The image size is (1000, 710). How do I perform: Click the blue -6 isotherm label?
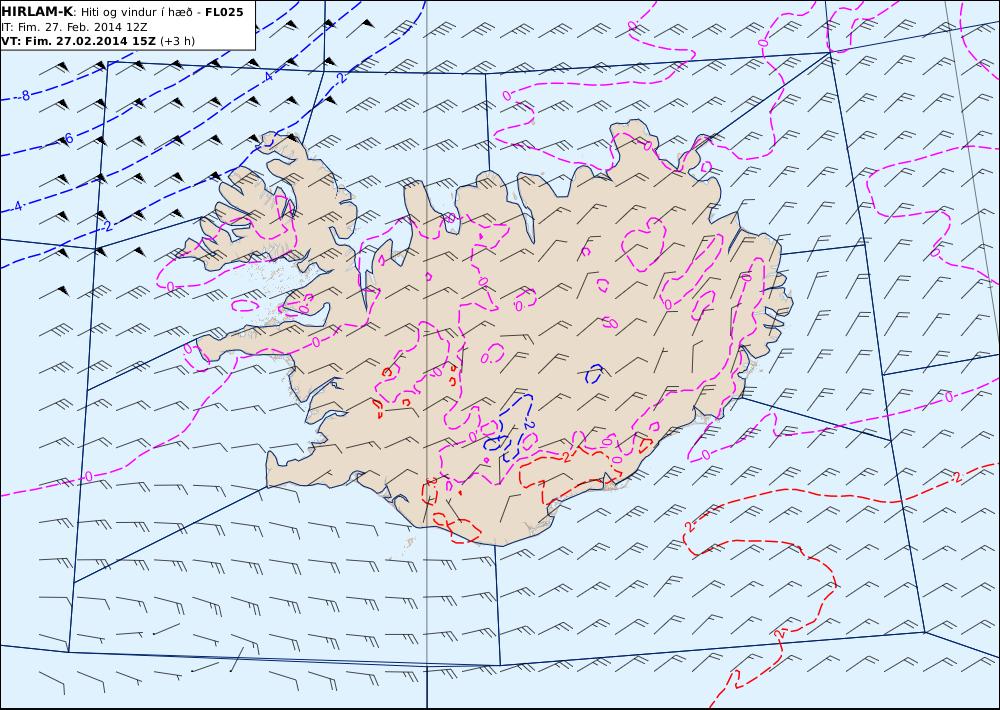tap(67, 138)
